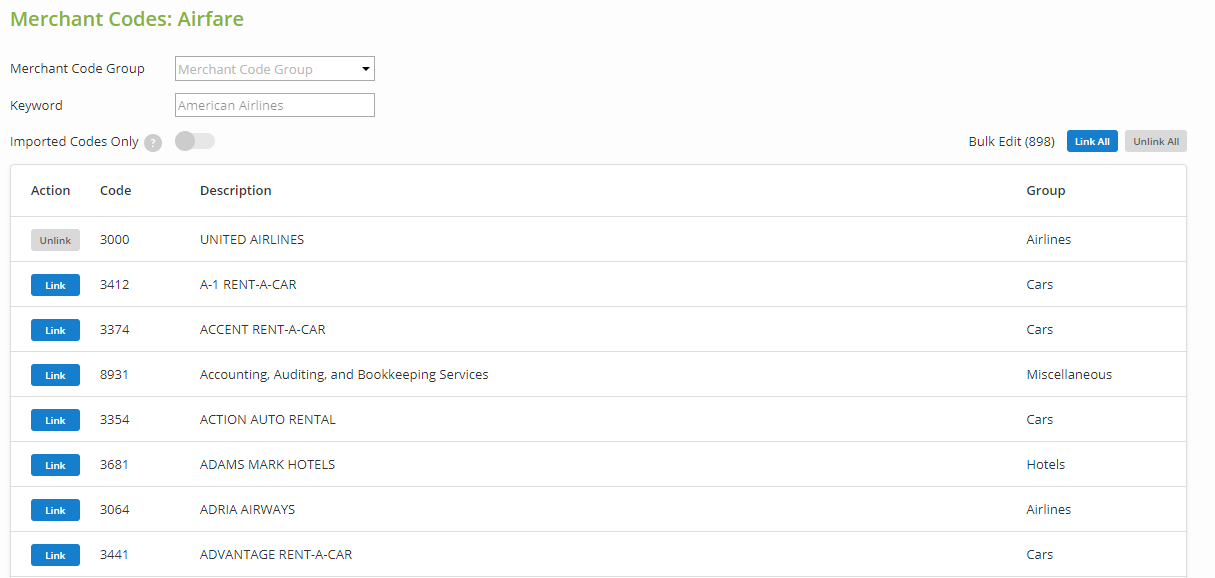This screenshot has height=578, width=1215.
Task: Toggle the Imported Codes Only switch
Action: tap(195, 141)
